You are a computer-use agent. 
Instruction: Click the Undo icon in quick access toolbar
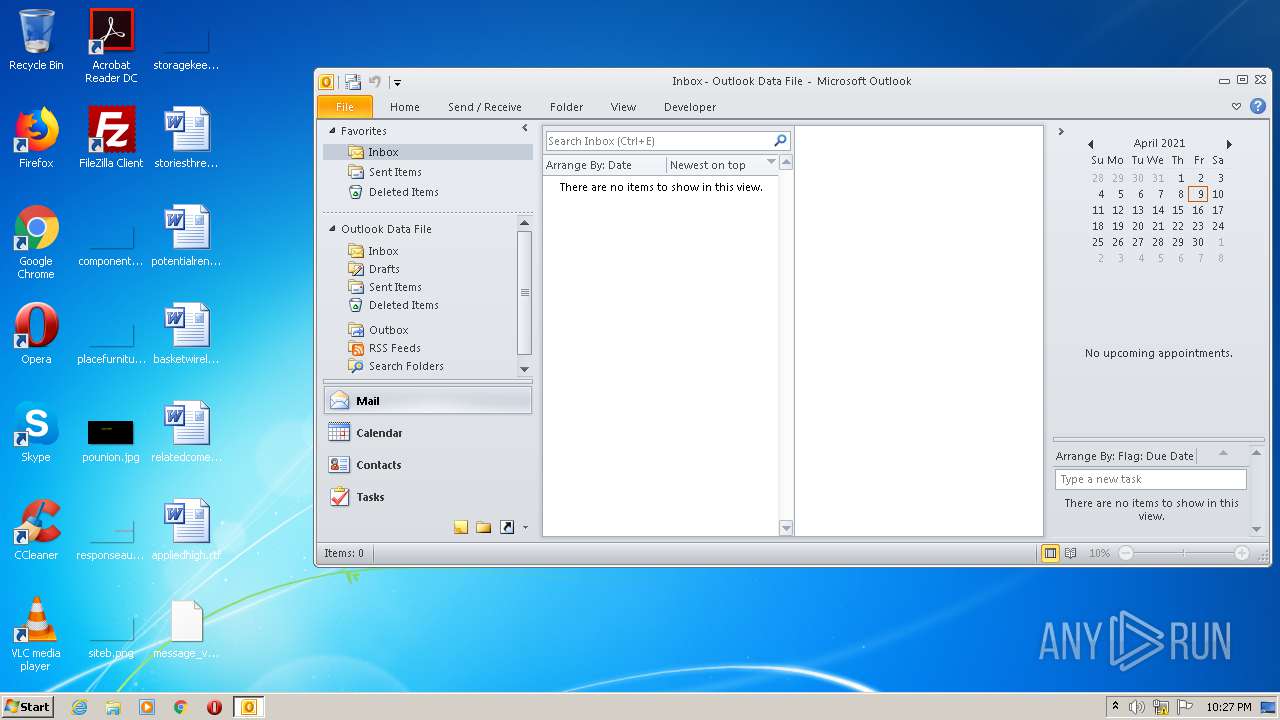pyautogui.click(x=375, y=82)
